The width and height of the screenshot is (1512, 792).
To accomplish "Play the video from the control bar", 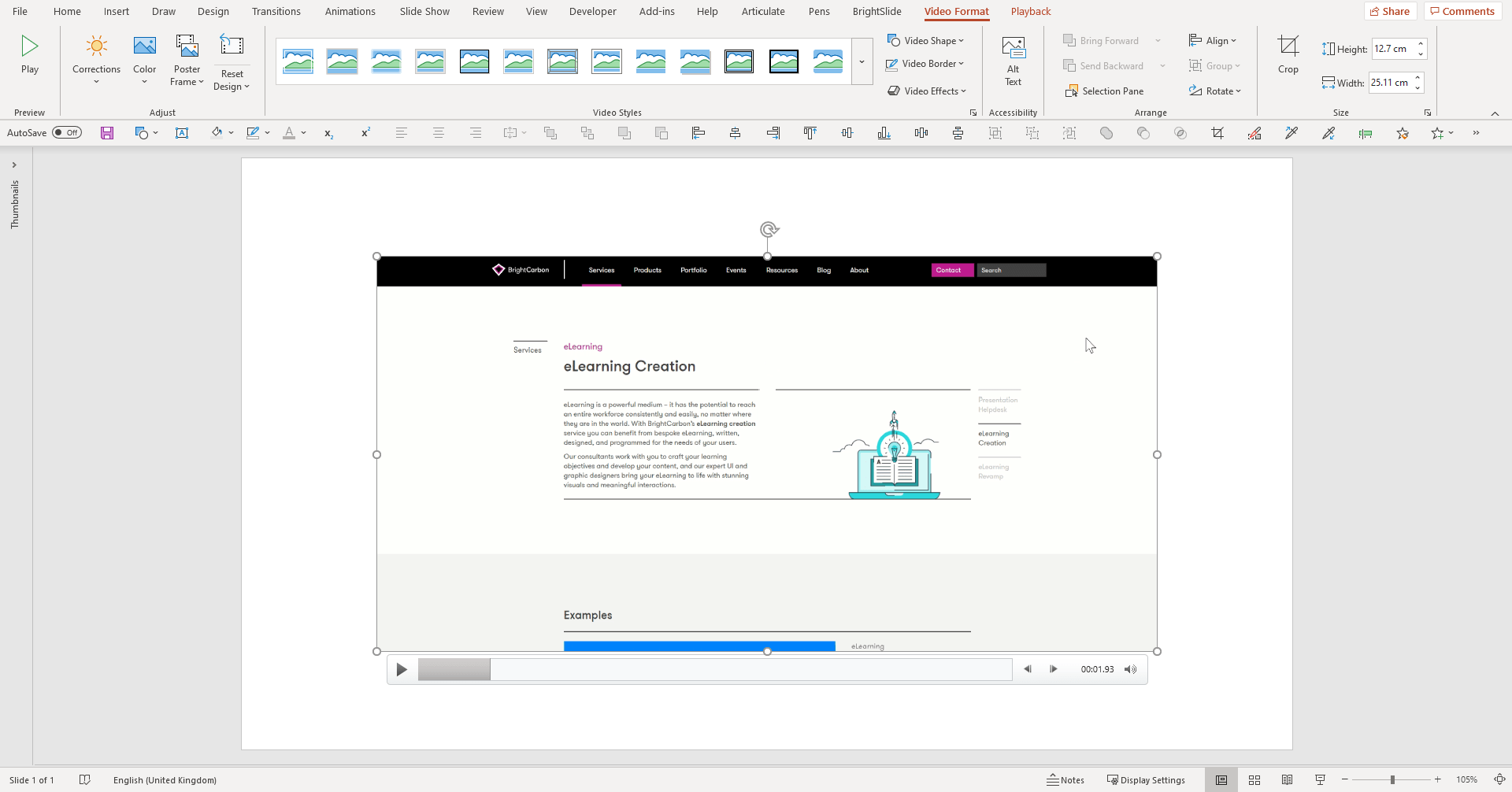I will click(402, 670).
